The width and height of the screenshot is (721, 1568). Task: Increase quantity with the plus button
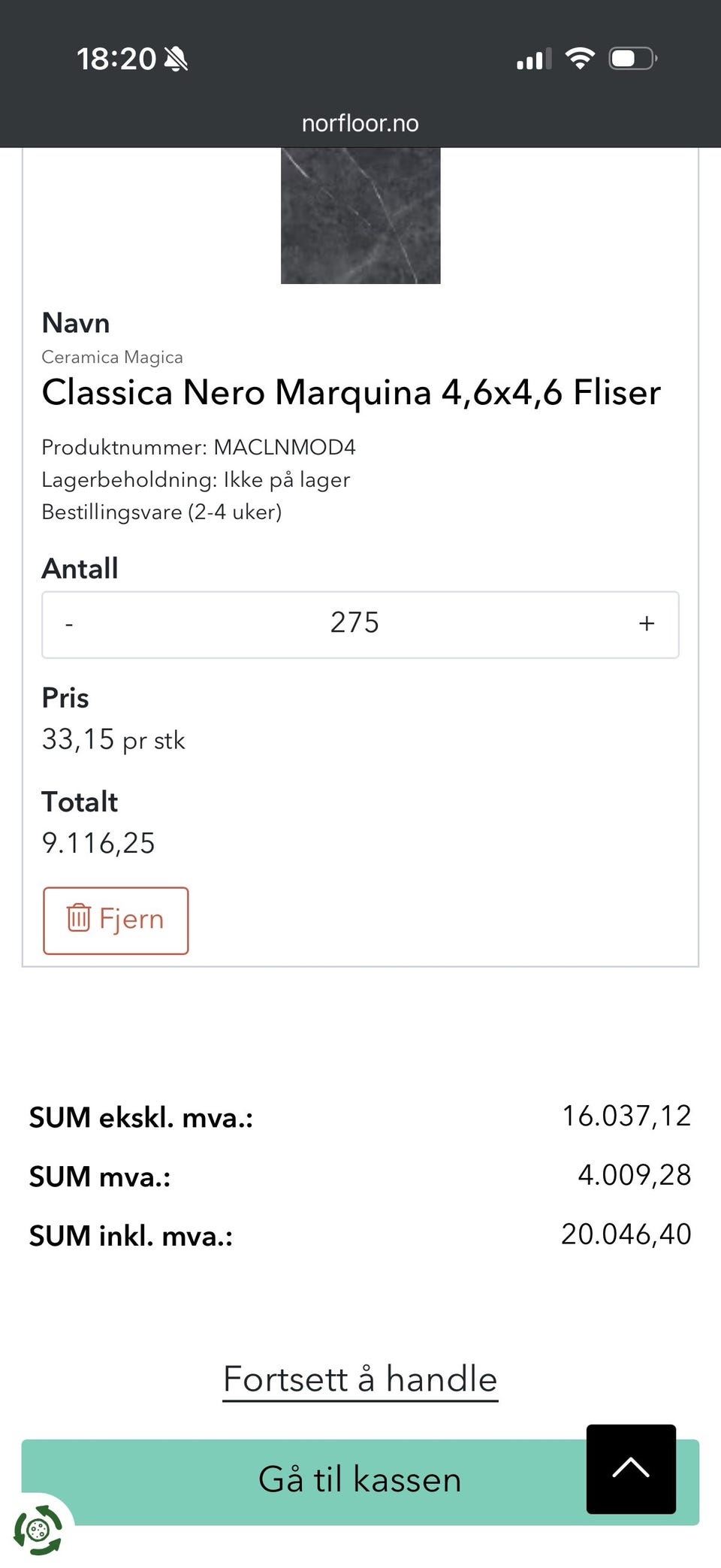click(647, 624)
